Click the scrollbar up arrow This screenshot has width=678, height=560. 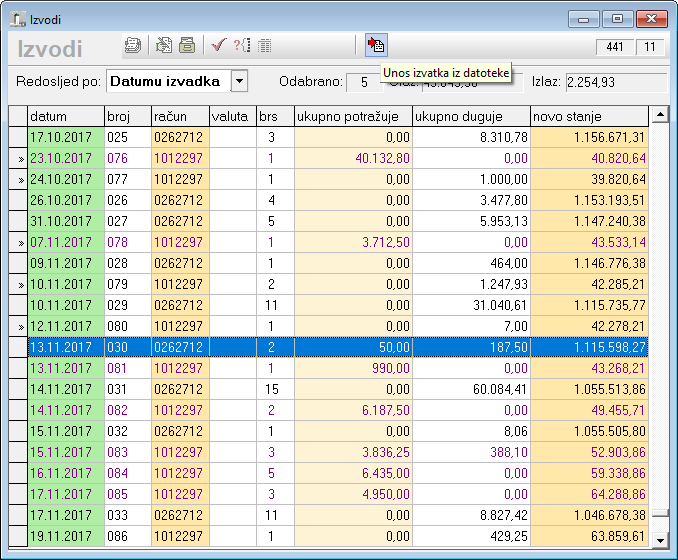660,116
